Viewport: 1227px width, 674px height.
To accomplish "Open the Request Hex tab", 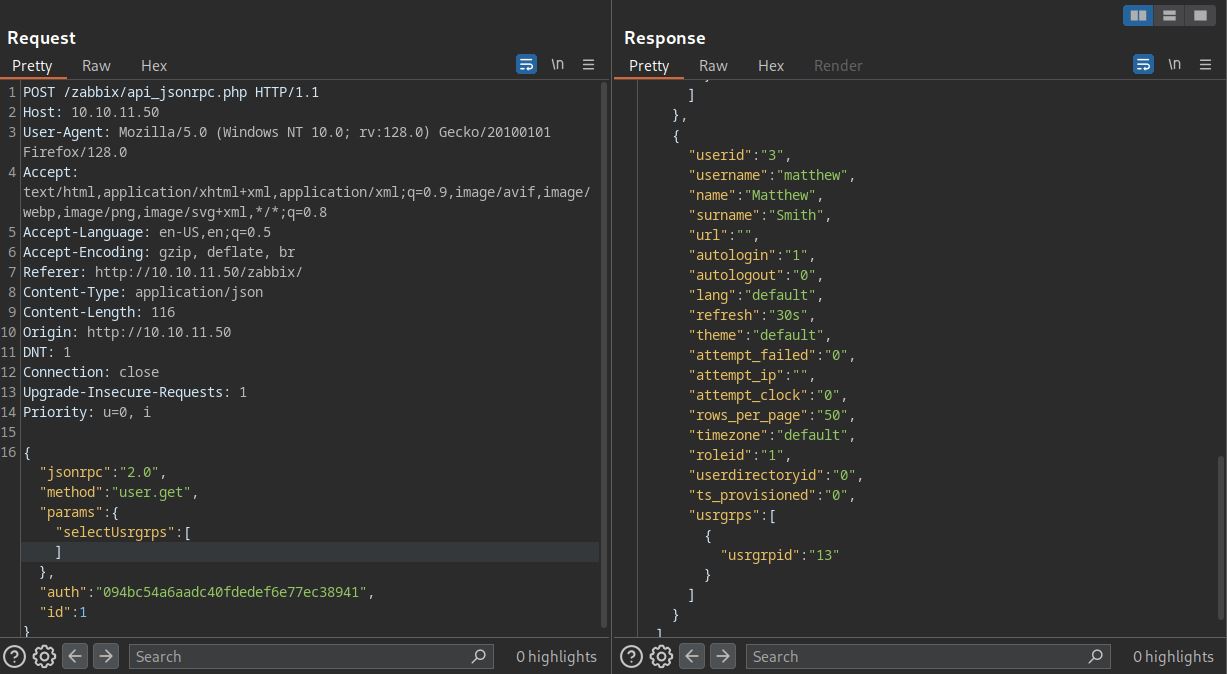I will [x=154, y=65].
